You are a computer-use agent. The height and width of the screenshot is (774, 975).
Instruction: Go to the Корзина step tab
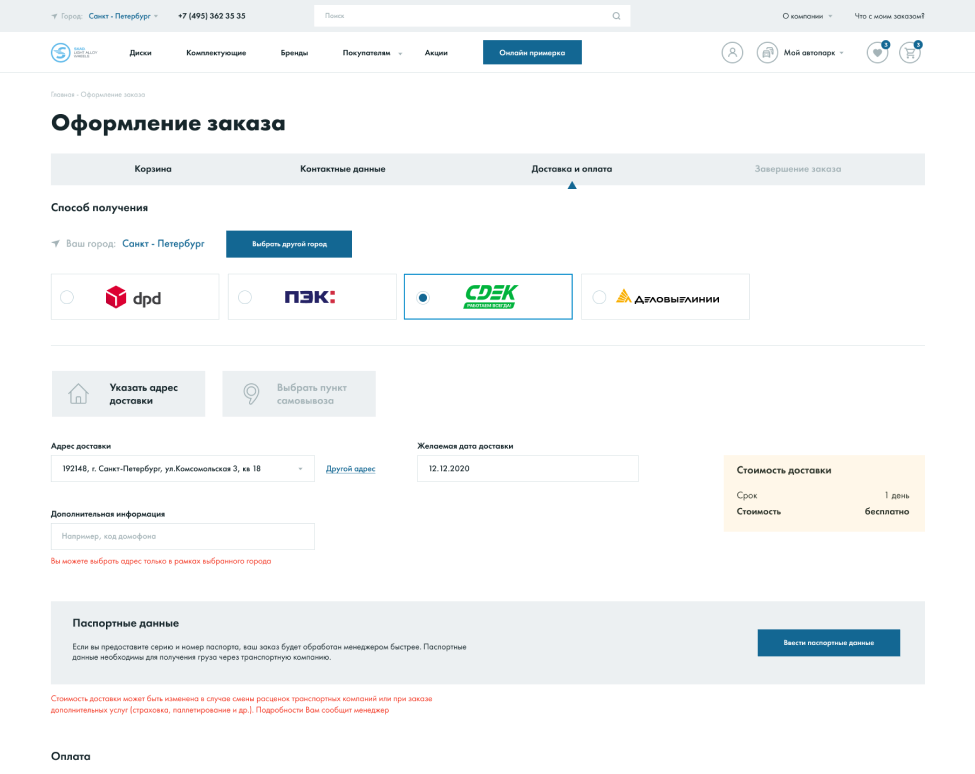click(153, 169)
